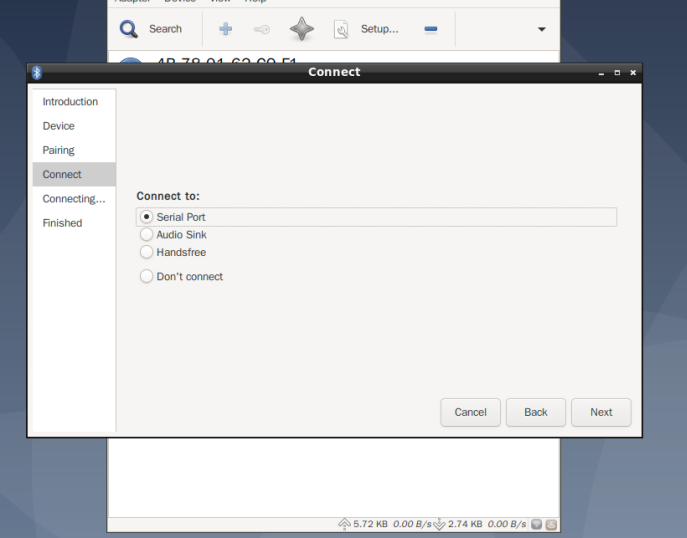Screen dimensions: 687x538
Task: Click the key pairing icon
Action: point(262,29)
